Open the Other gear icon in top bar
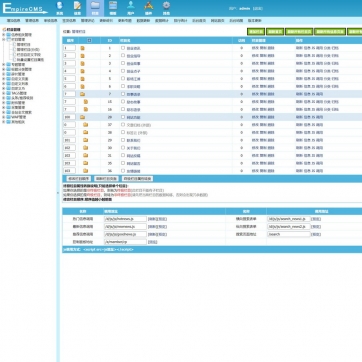Screen dimensions: 362x362 coord(166,8)
